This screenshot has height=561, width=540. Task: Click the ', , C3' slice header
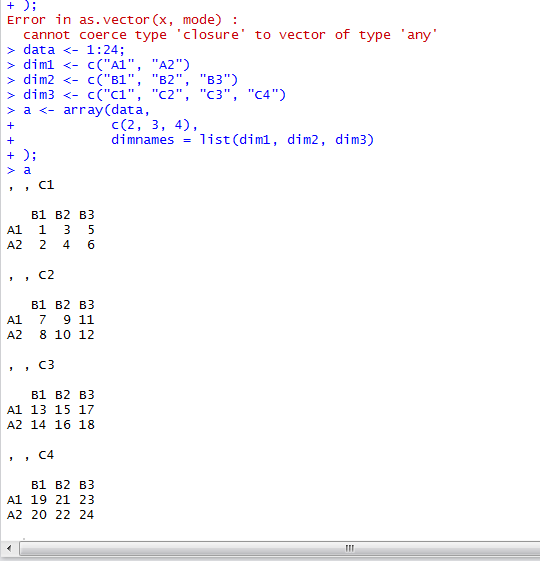coord(31,365)
